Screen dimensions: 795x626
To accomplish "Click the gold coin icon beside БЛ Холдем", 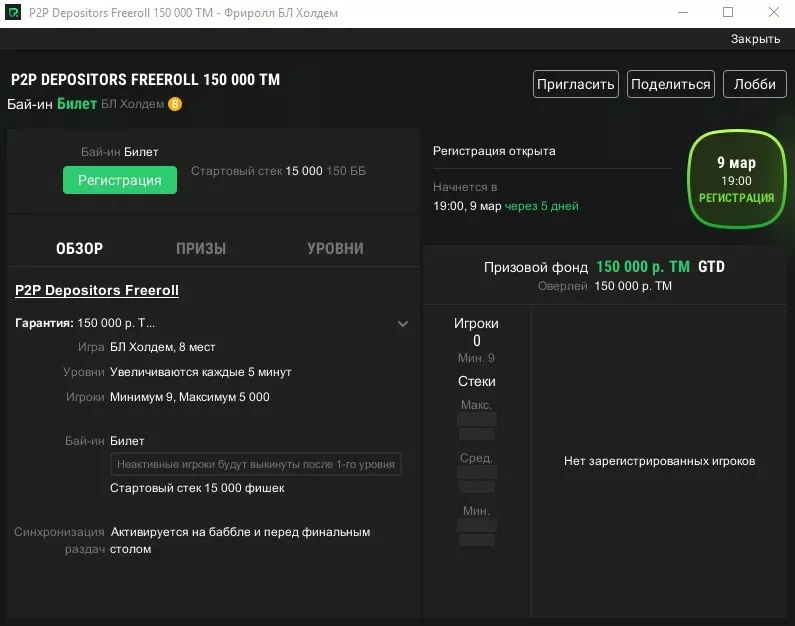I will tap(175, 104).
